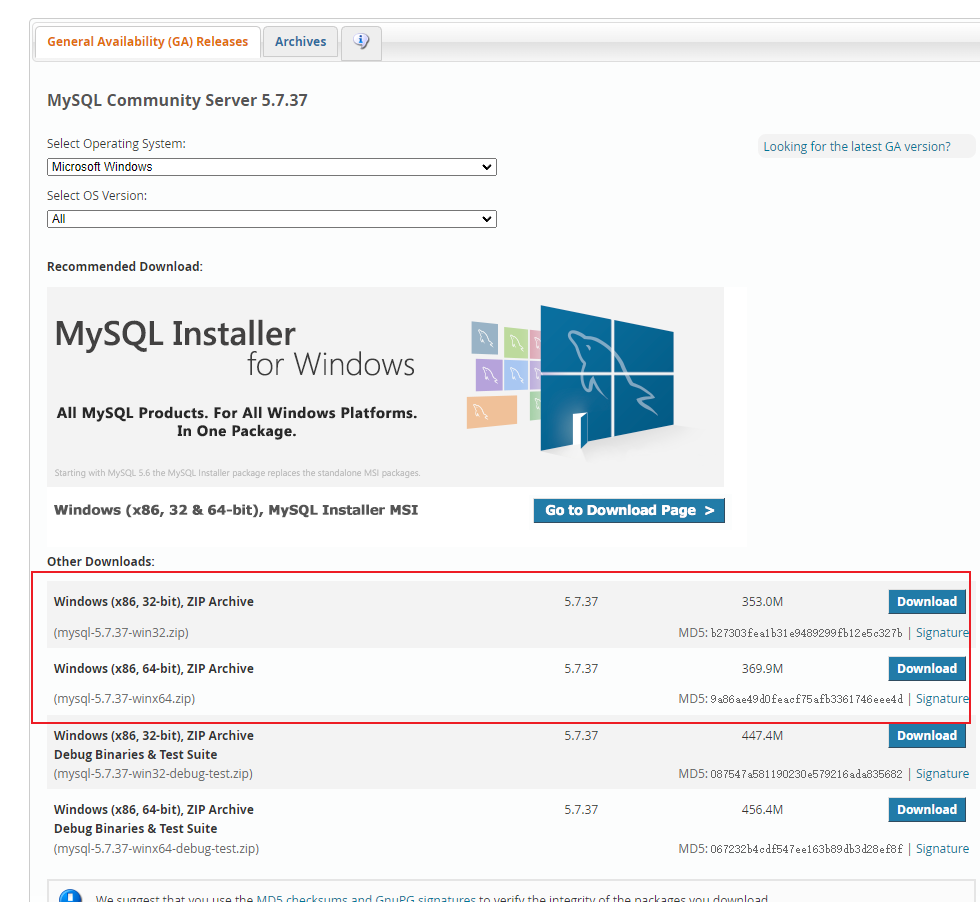Click the filename (mysql-5.7.37-win32.zip)
Screen dimensions: 980x902
[121, 633]
